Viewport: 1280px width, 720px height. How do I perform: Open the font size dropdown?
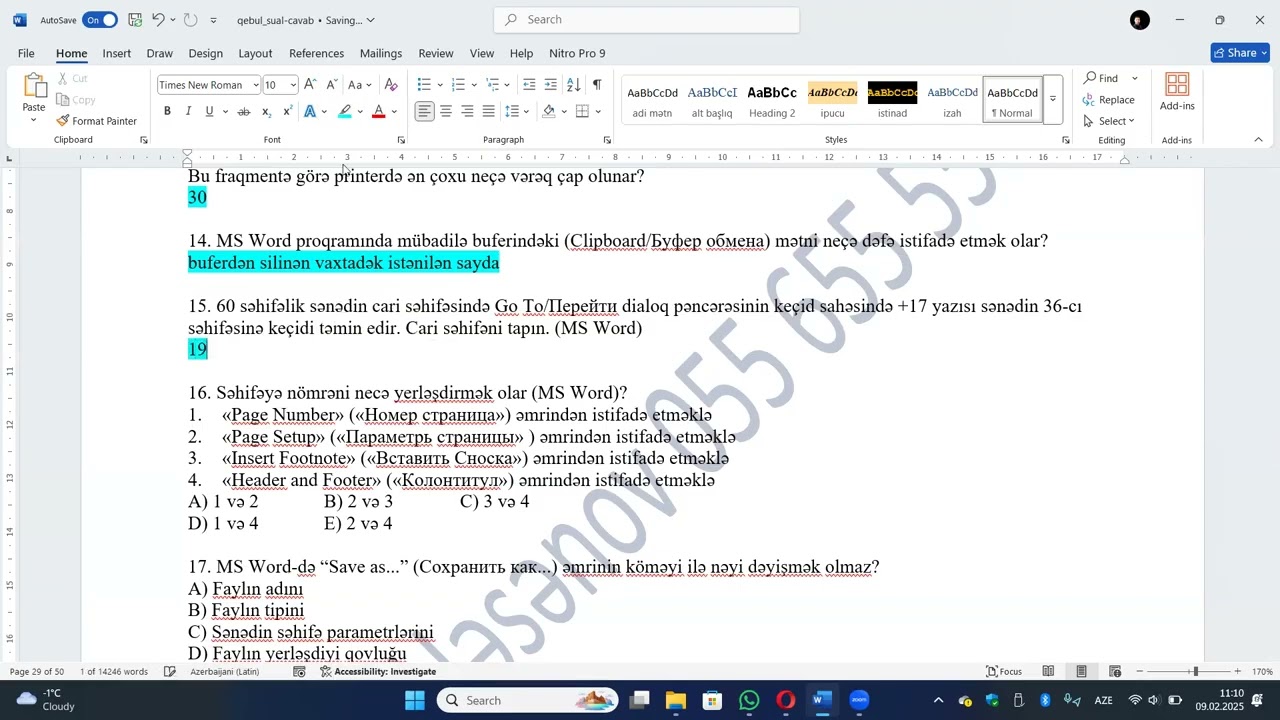click(x=293, y=85)
